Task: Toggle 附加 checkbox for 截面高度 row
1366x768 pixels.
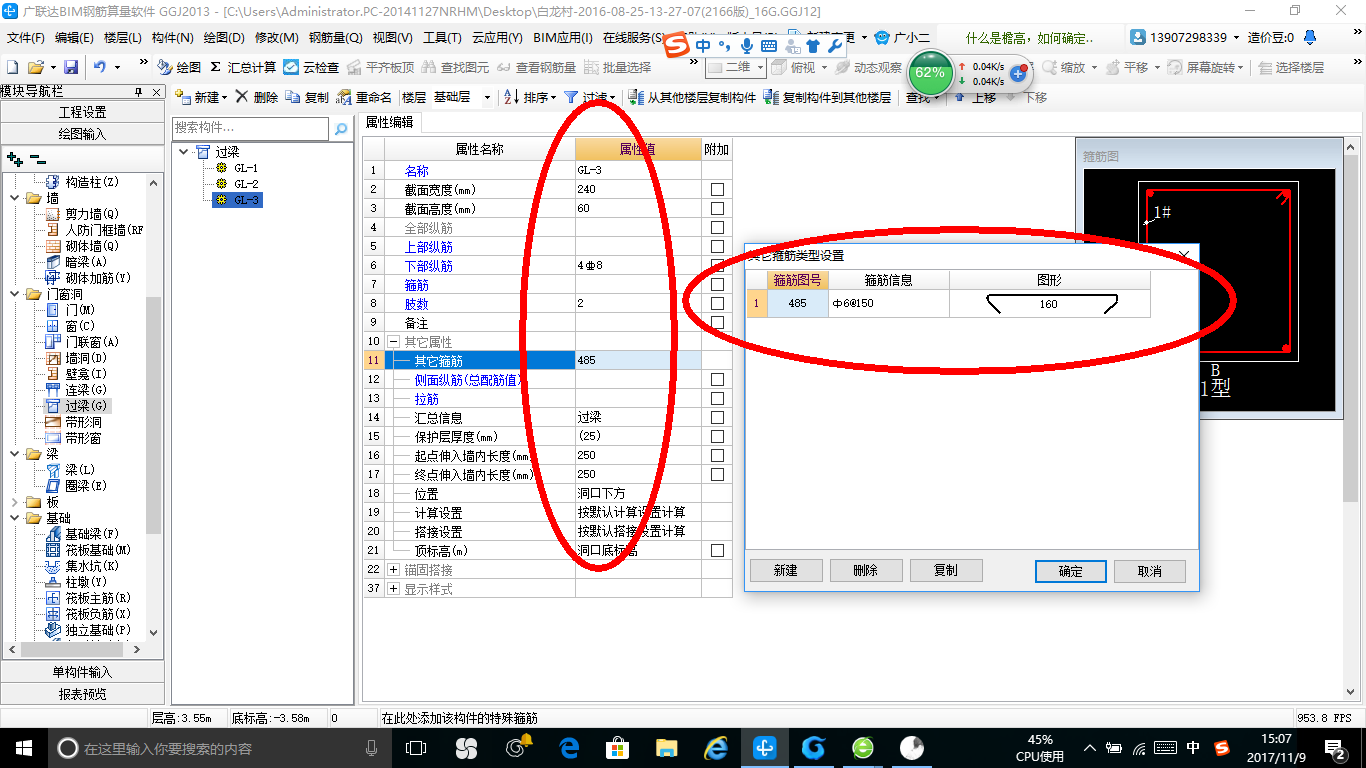Action: 717,208
